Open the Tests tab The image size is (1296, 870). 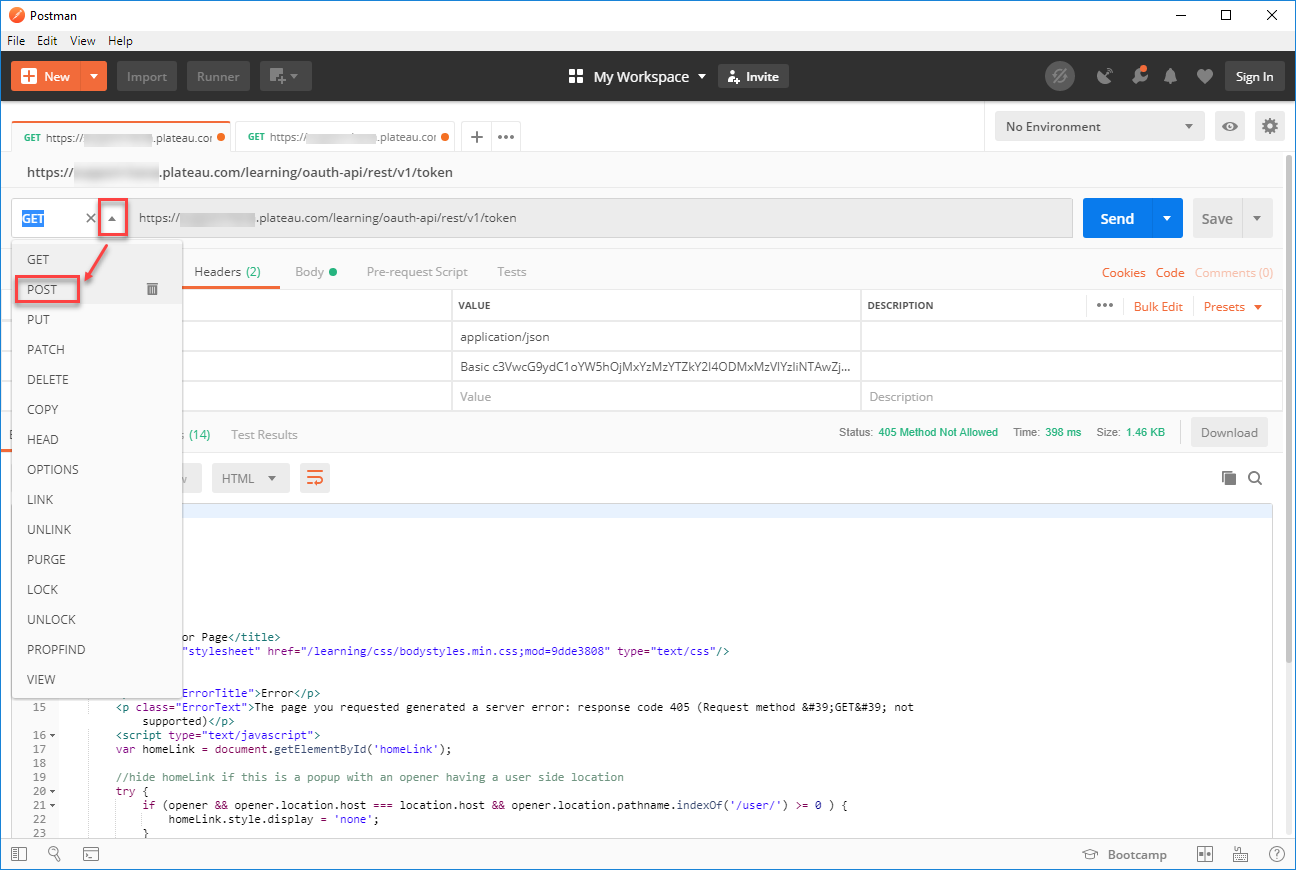click(511, 272)
